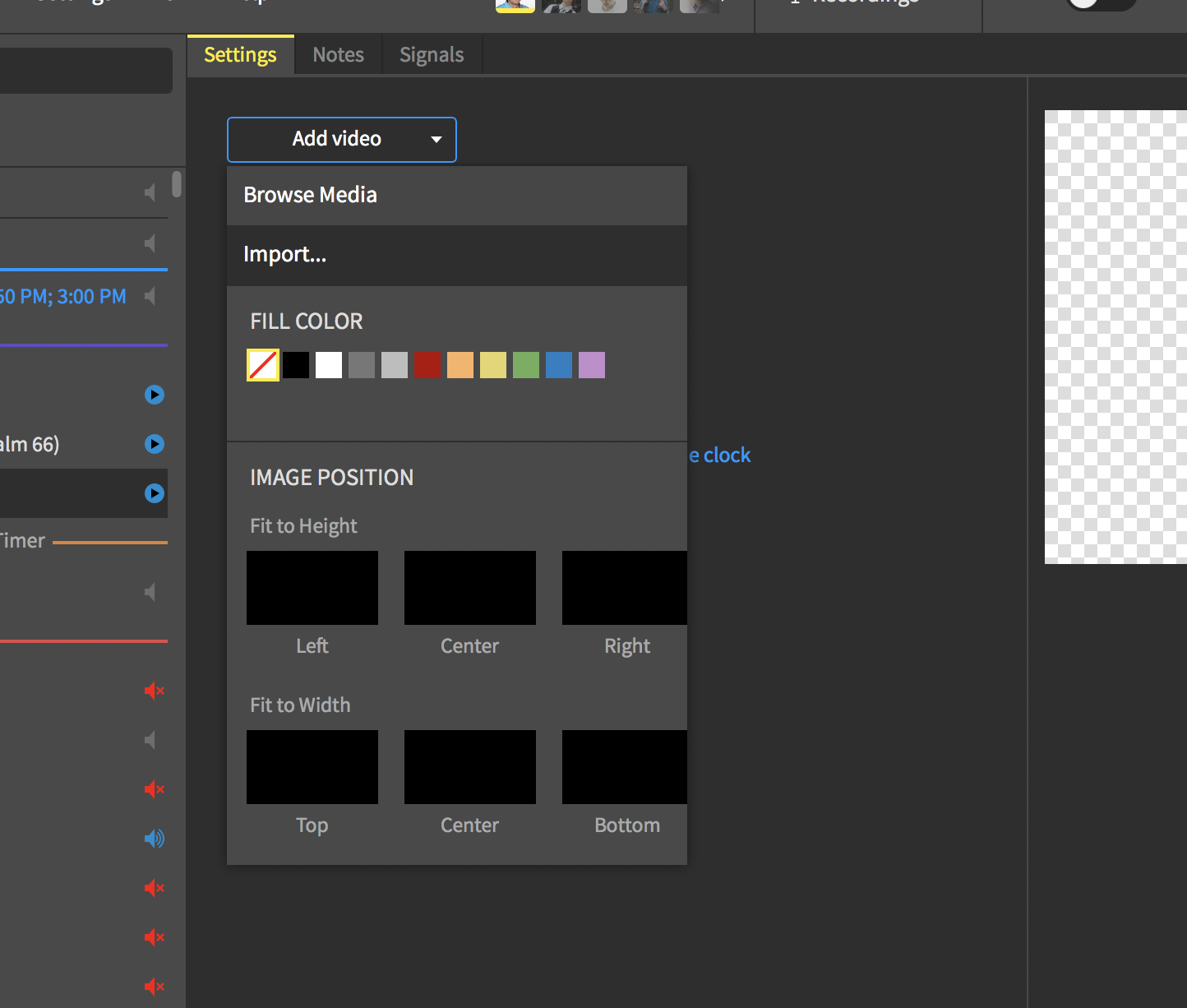The width and height of the screenshot is (1187, 1008).
Task: Click the play icon beside Psalm 66
Action: (x=154, y=444)
